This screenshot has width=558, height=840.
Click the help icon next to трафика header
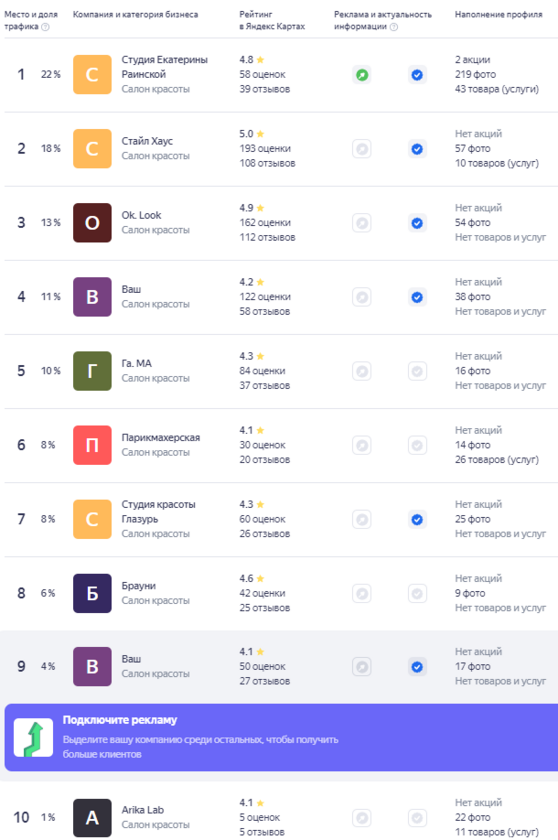point(46,27)
